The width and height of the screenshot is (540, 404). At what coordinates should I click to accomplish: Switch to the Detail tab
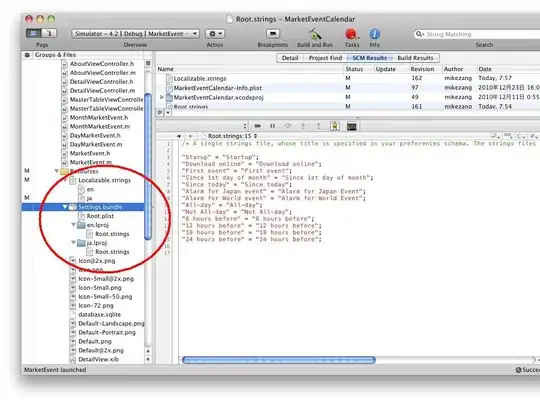[290, 58]
